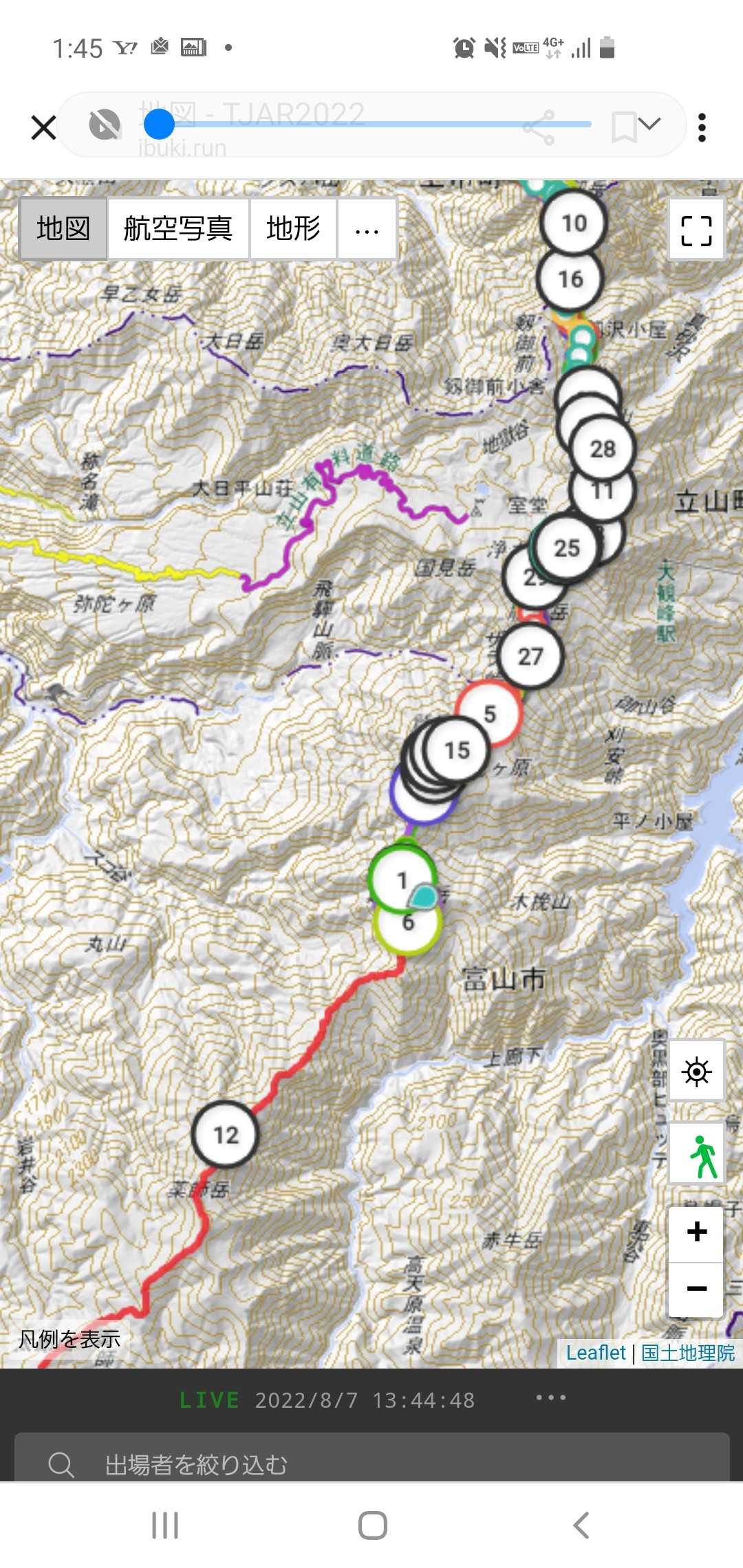Tap the sun brightness icon
The image size is (743, 1568).
[696, 1071]
